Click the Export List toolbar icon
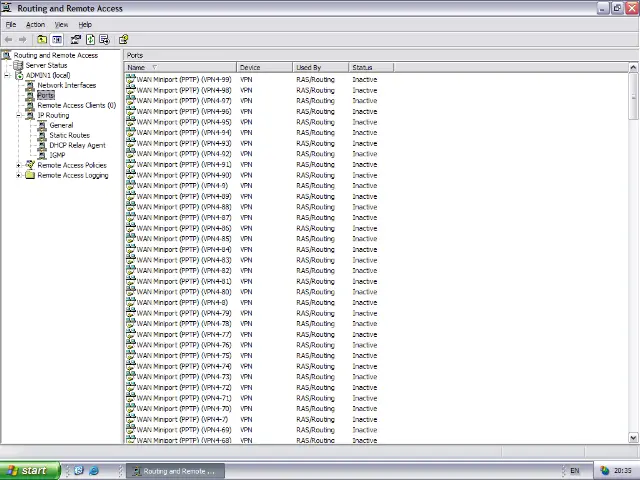 (x=104, y=40)
